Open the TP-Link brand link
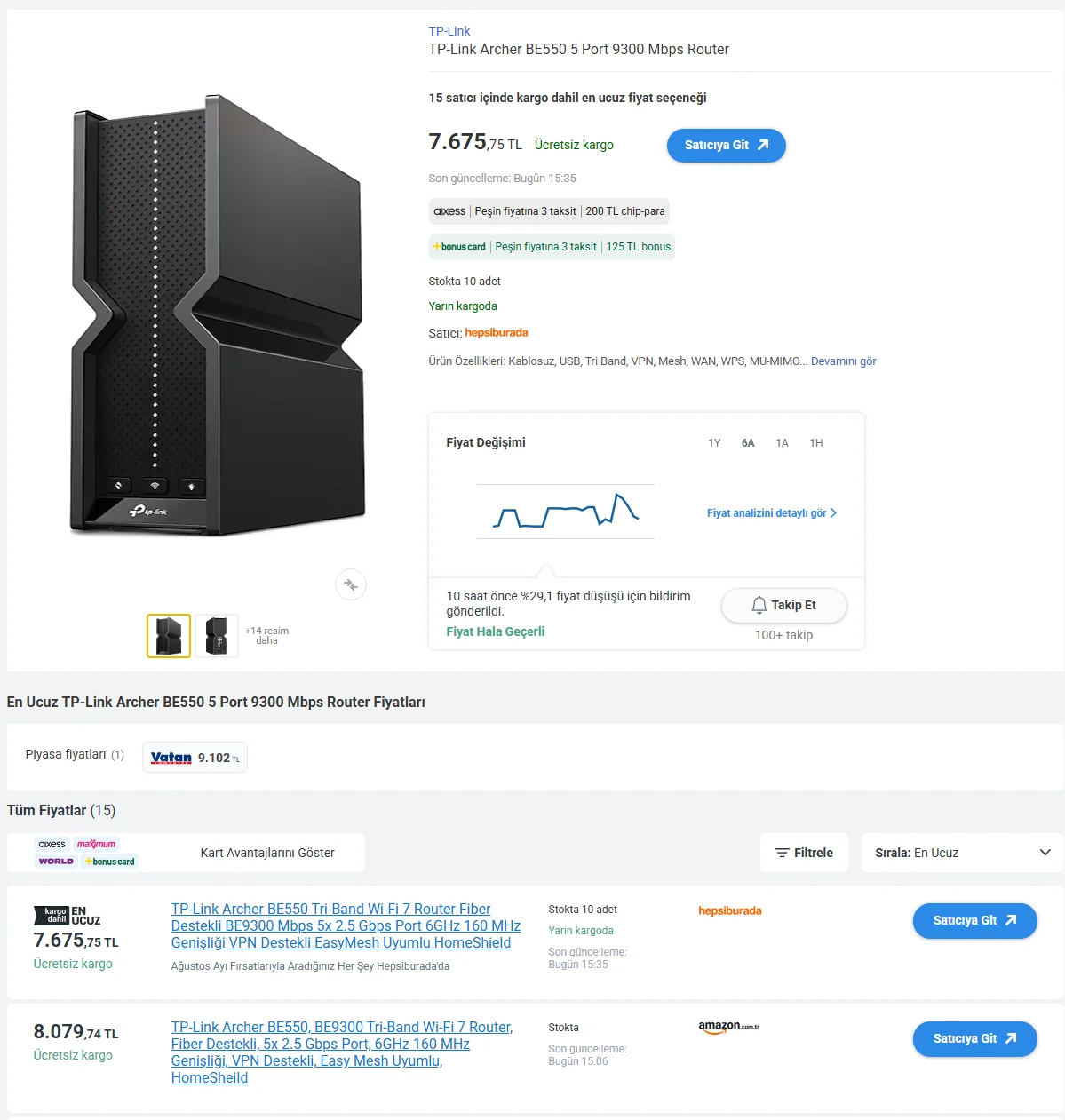1065x1120 pixels. click(449, 31)
